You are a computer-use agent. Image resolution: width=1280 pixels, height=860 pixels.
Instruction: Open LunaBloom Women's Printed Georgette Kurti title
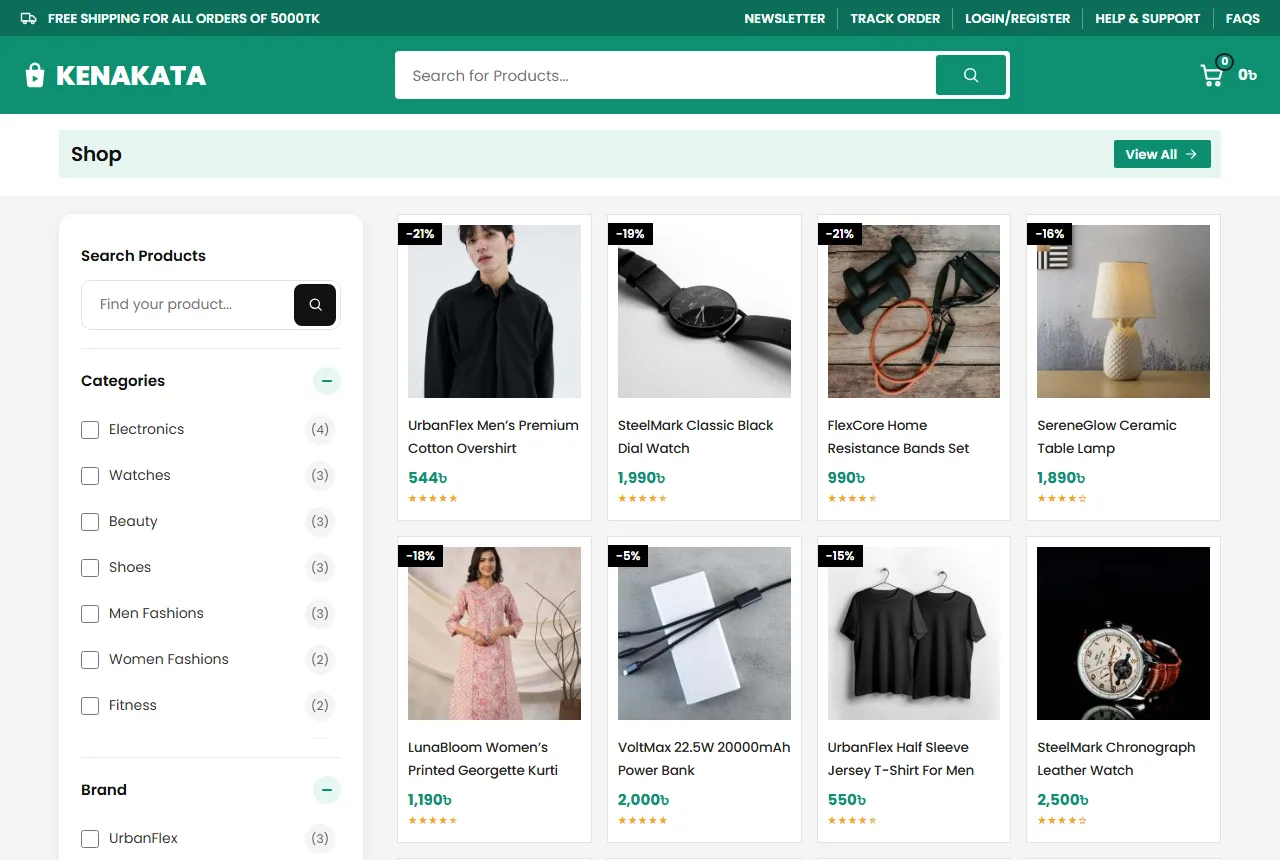pos(483,759)
